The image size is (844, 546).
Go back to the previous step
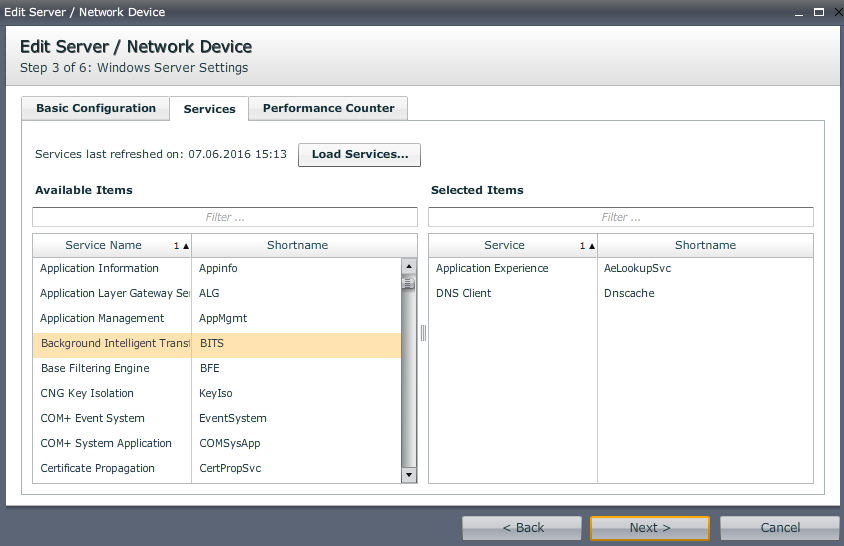click(522, 528)
